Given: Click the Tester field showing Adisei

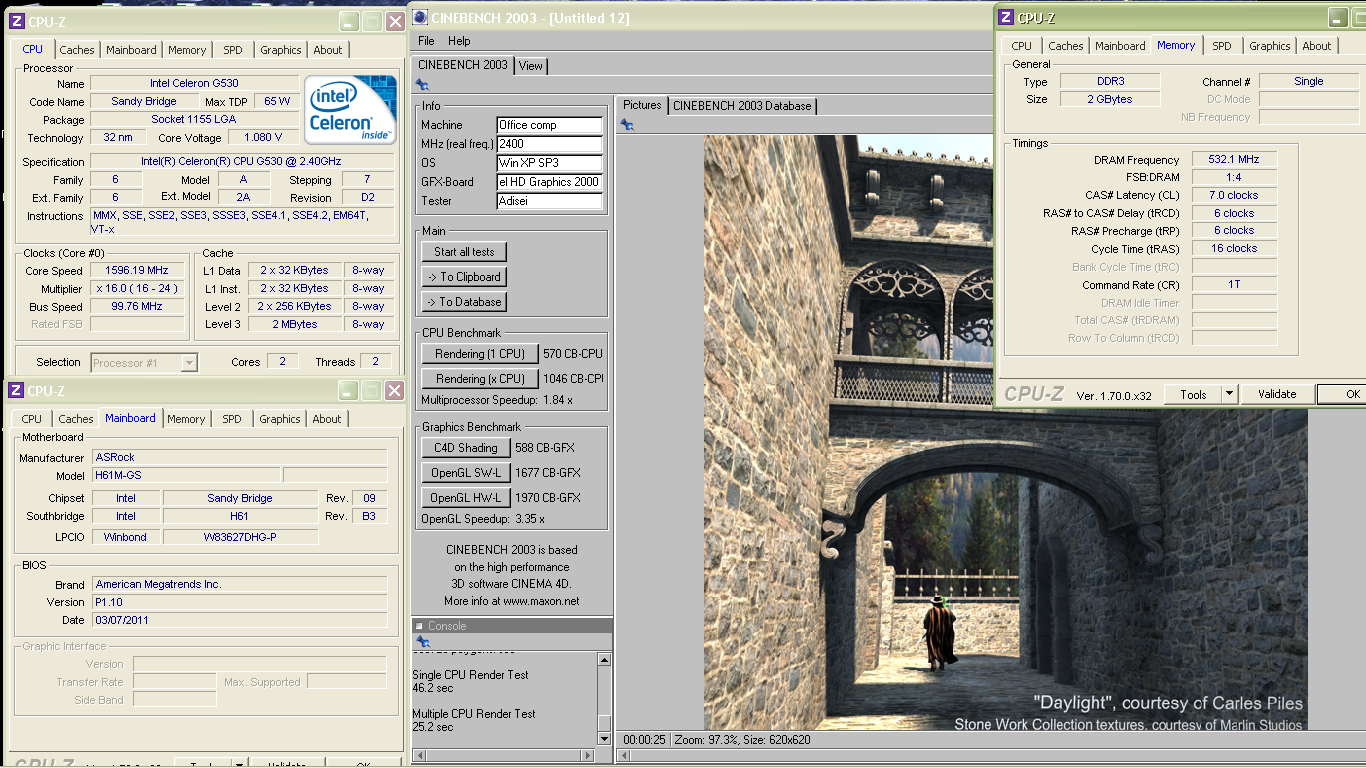Looking at the screenshot, I should [x=550, y=201].
